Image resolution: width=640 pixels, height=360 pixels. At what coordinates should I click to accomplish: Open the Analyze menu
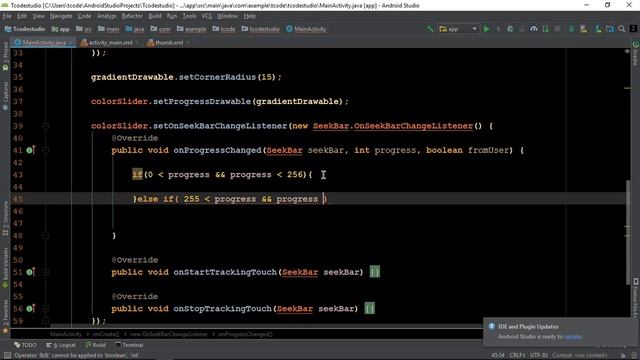click(x=107, y=16)
